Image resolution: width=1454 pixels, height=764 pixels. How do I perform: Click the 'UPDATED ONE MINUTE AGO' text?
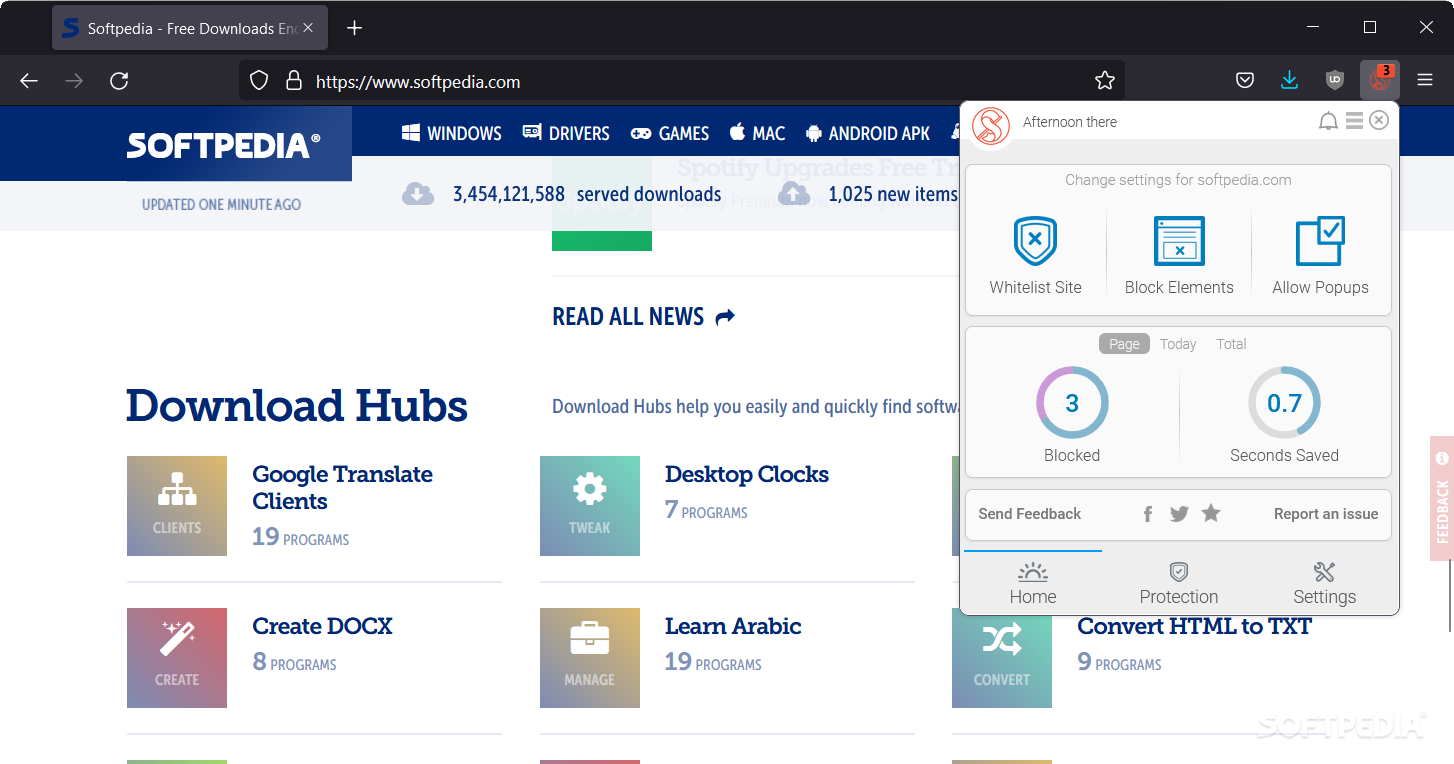221,204
